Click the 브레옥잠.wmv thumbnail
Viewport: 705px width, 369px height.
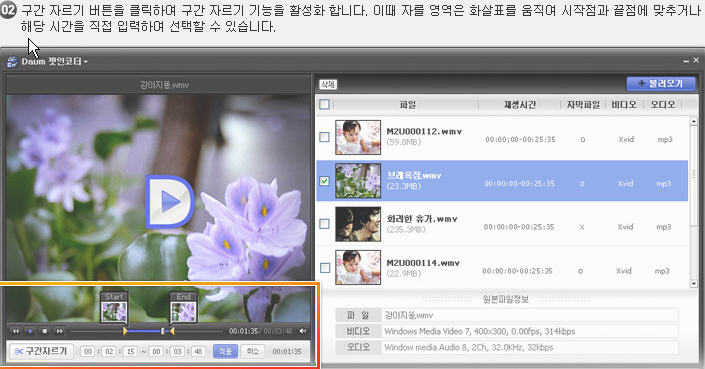358,181
